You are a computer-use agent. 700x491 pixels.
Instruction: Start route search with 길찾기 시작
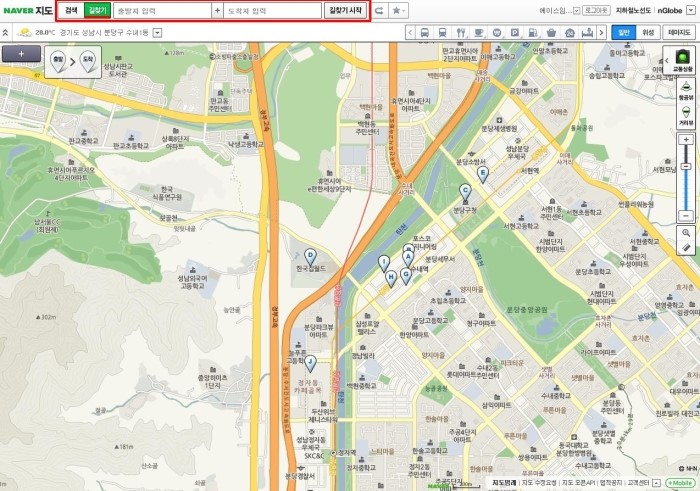pos(346,10)
